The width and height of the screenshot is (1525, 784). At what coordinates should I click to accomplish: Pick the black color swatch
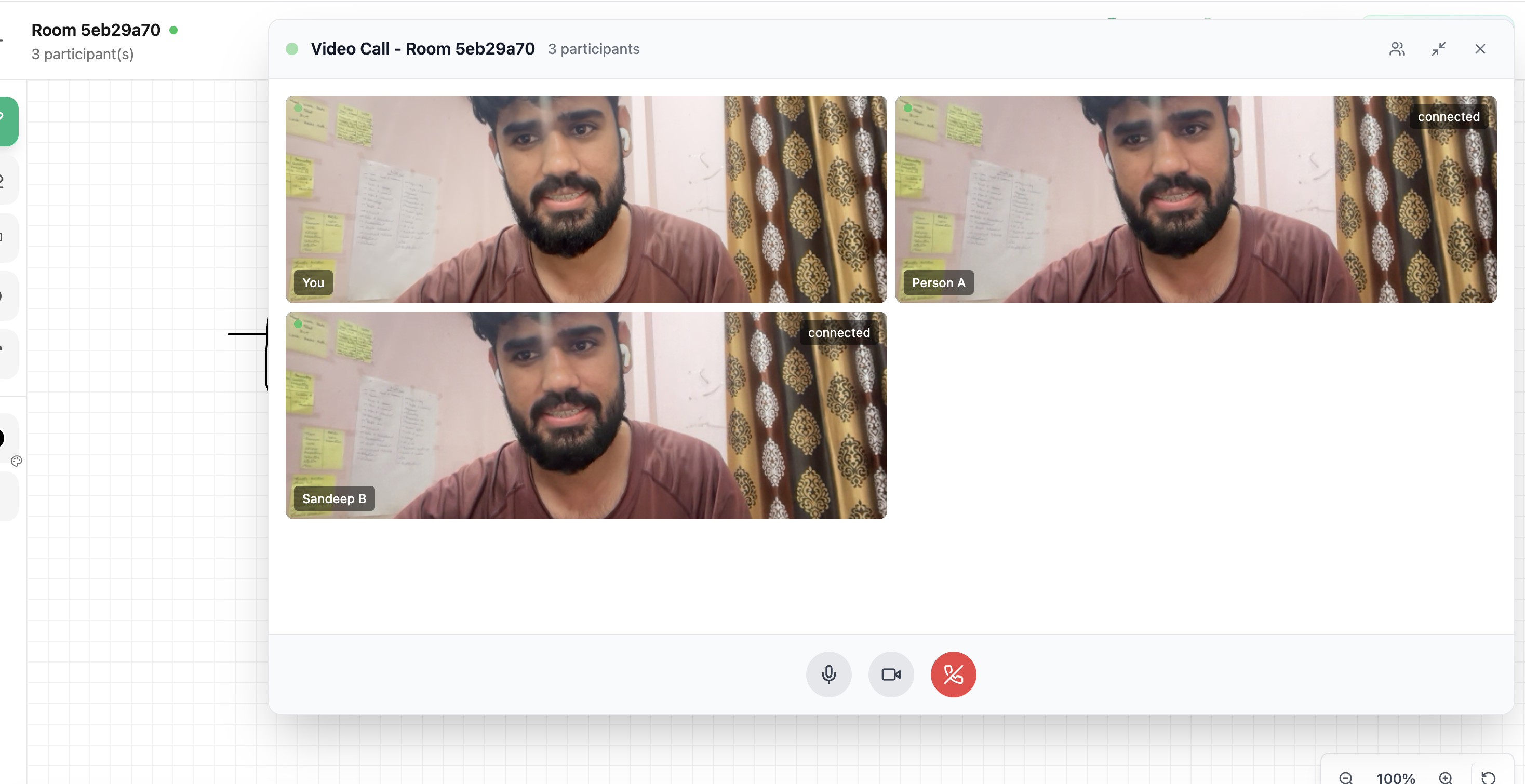pos(3,438)
